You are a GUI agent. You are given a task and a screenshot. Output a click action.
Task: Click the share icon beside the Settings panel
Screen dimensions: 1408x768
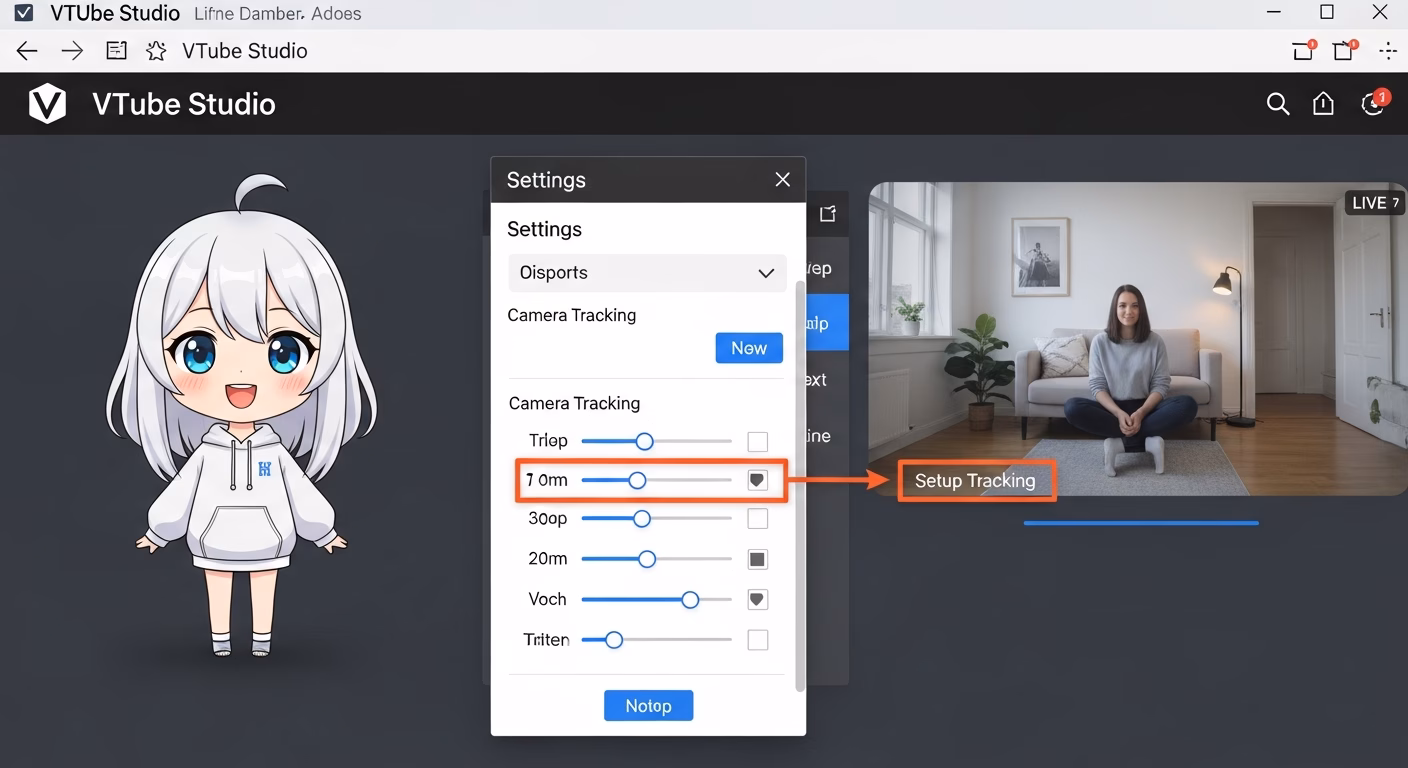(x=827, y=213)
